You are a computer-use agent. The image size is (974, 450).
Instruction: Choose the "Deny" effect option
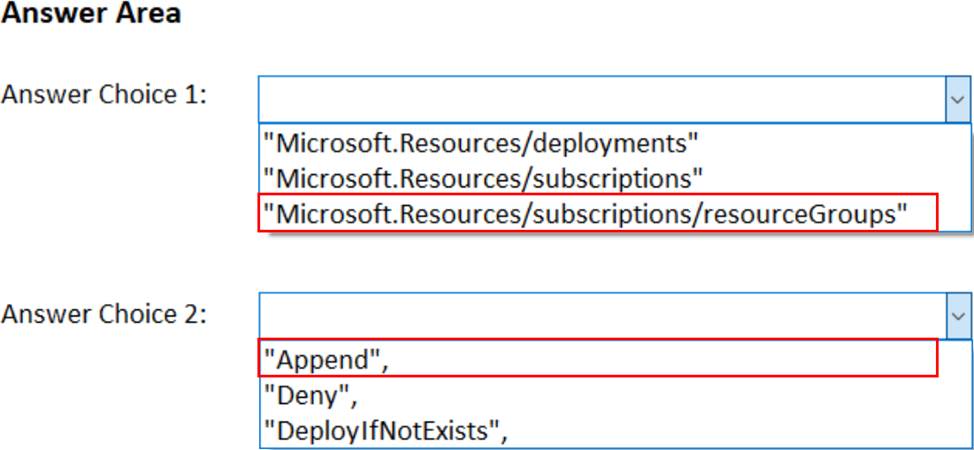pos(309,395)
